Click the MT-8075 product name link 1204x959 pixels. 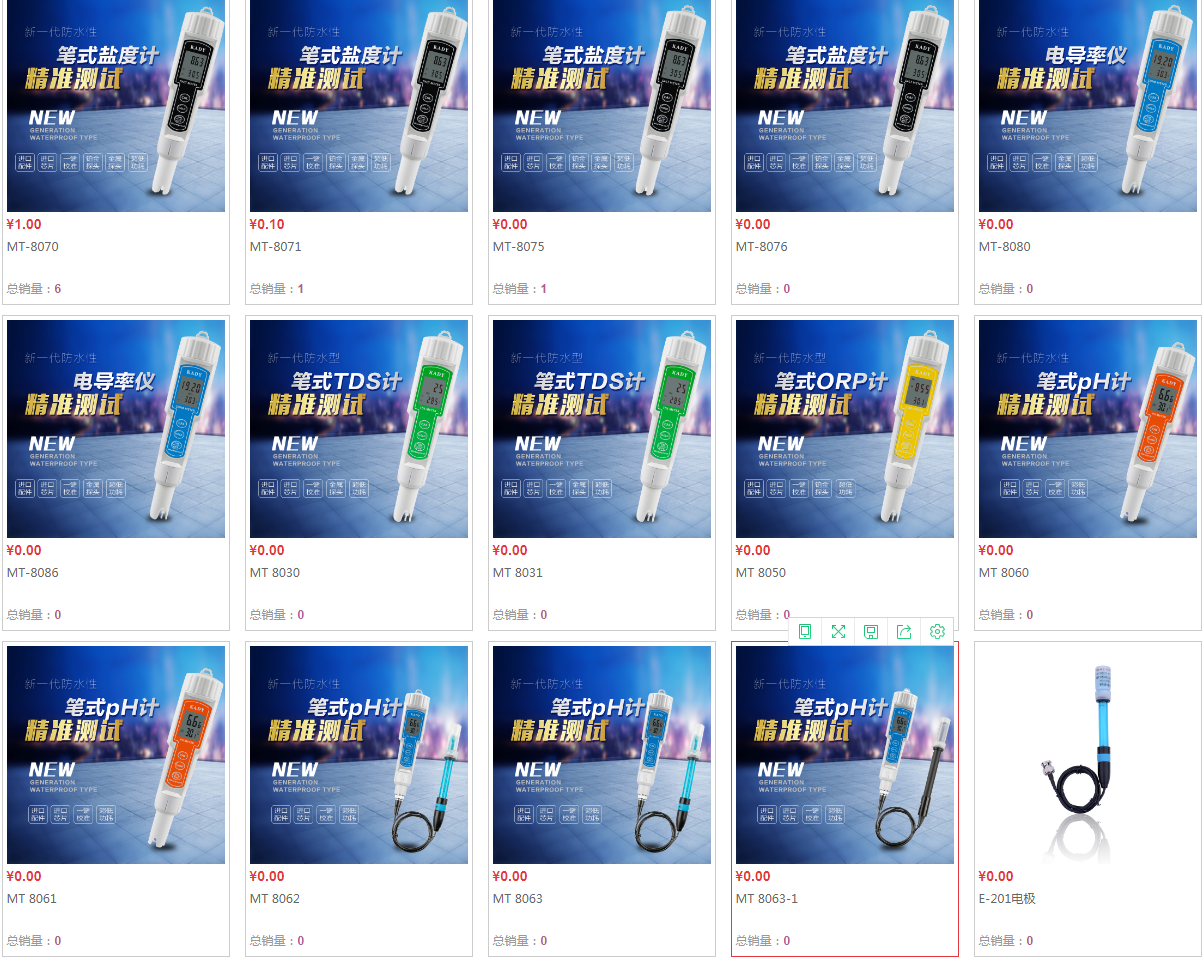pos(518,247)
